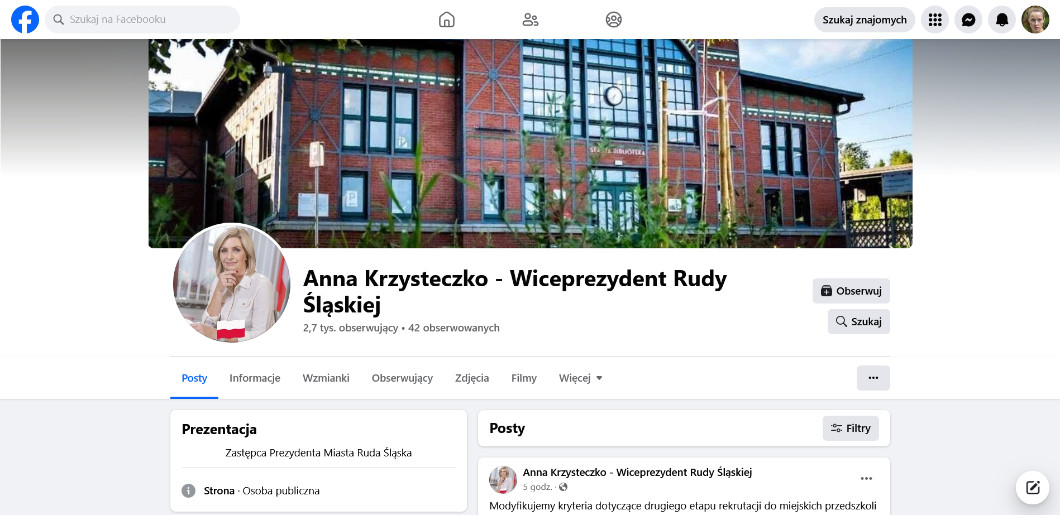Click the Szukaj znajomych button

point(864,19)
